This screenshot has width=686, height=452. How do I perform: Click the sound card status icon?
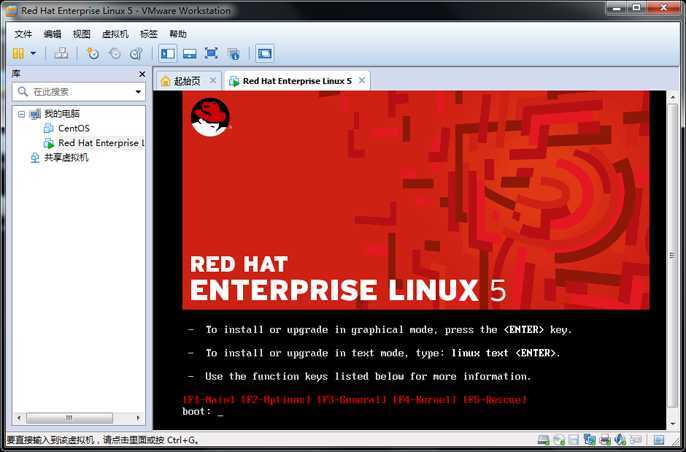(x=620, y=440)
